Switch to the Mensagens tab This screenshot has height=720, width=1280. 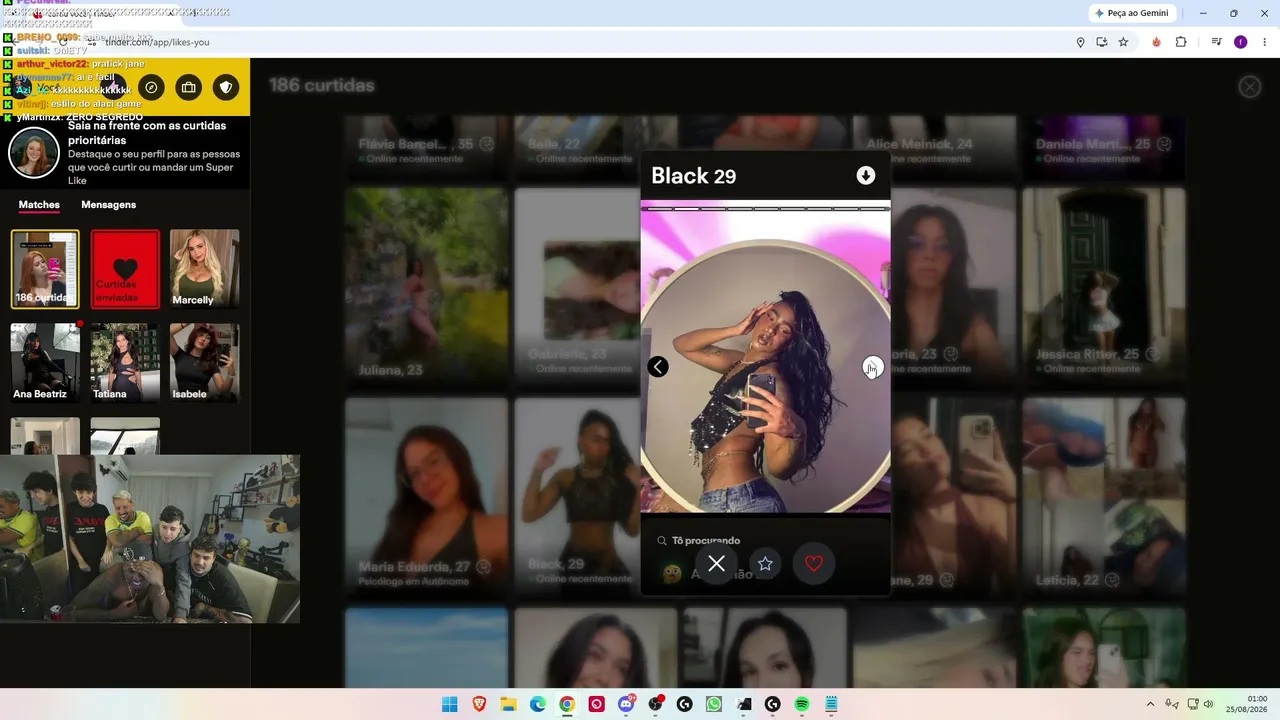[x=109, y=205]
